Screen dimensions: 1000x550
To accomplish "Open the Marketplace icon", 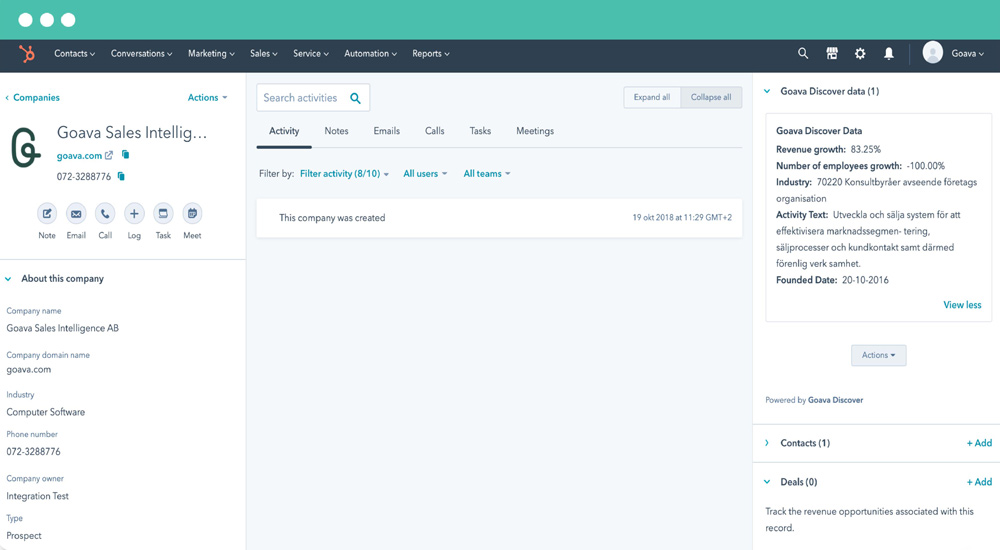I will point(832,54).
